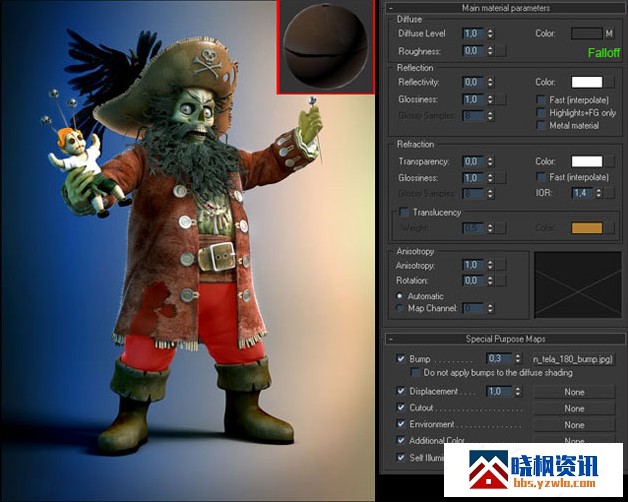Screen dimensions: 628x502
Task: Select the Map Channel radio button
Action: pyautogui.click(x=399, y=308)
